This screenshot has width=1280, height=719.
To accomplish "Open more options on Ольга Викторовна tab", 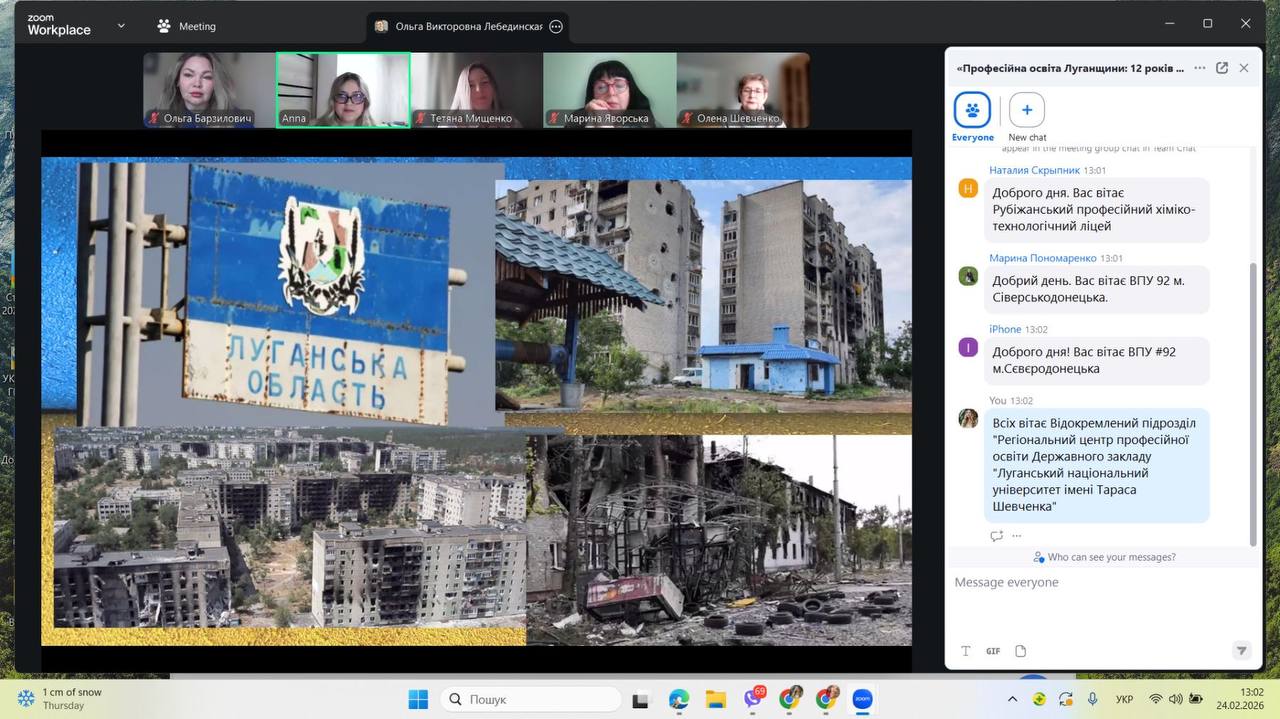I will [x=556, y=27].
